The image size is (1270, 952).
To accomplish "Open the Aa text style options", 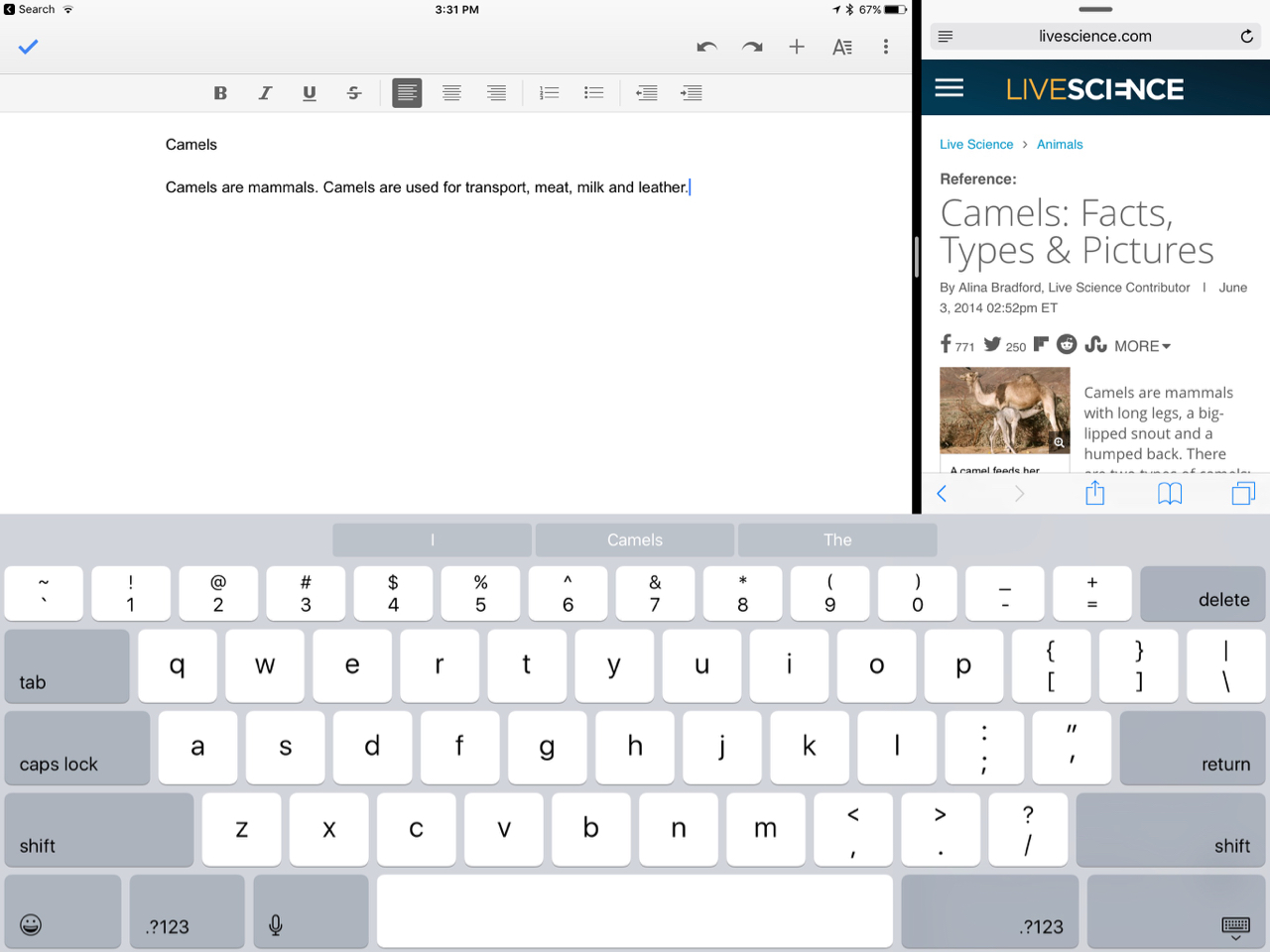I will [841, 47].
